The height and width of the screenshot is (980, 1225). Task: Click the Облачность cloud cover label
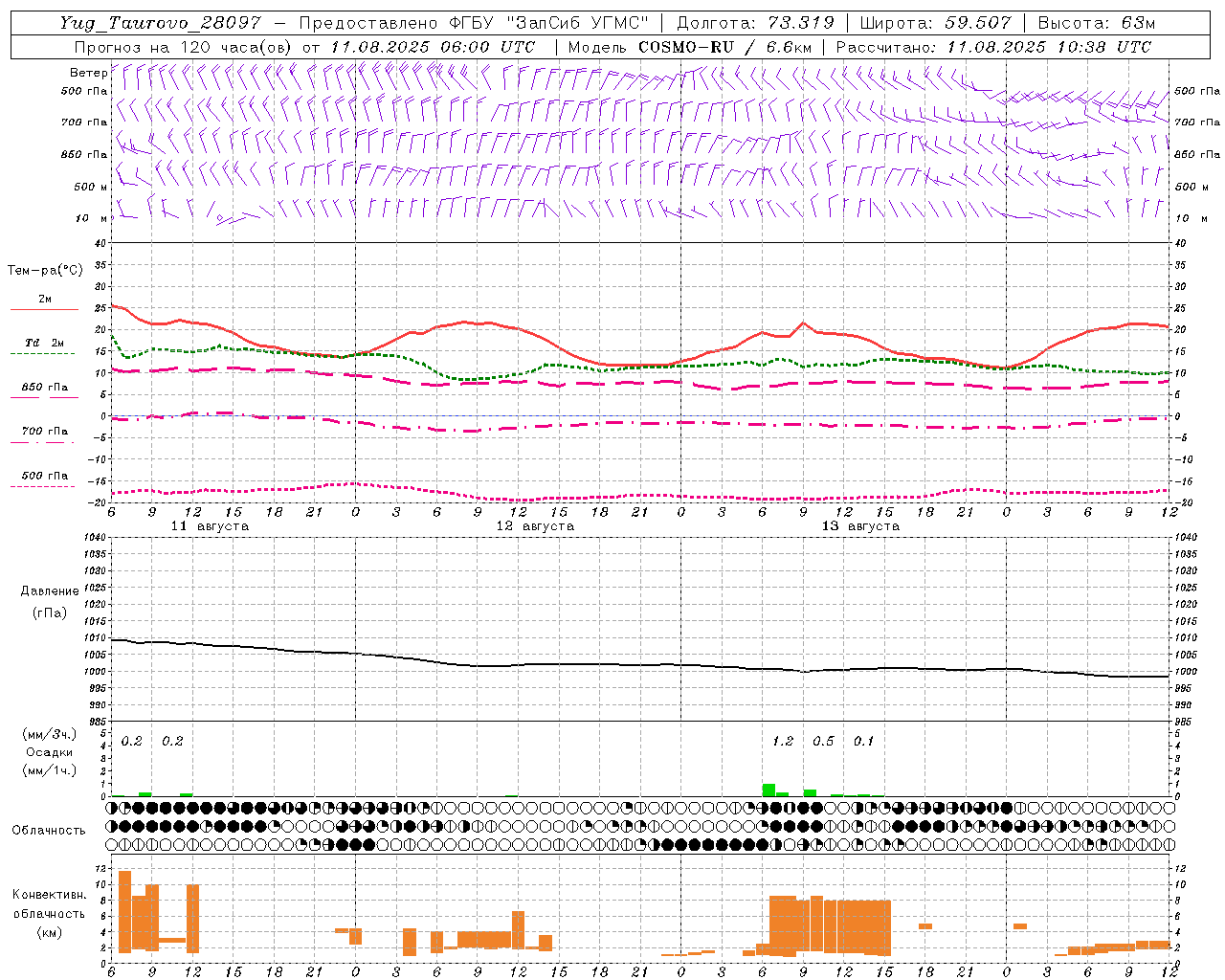[49, 831]
